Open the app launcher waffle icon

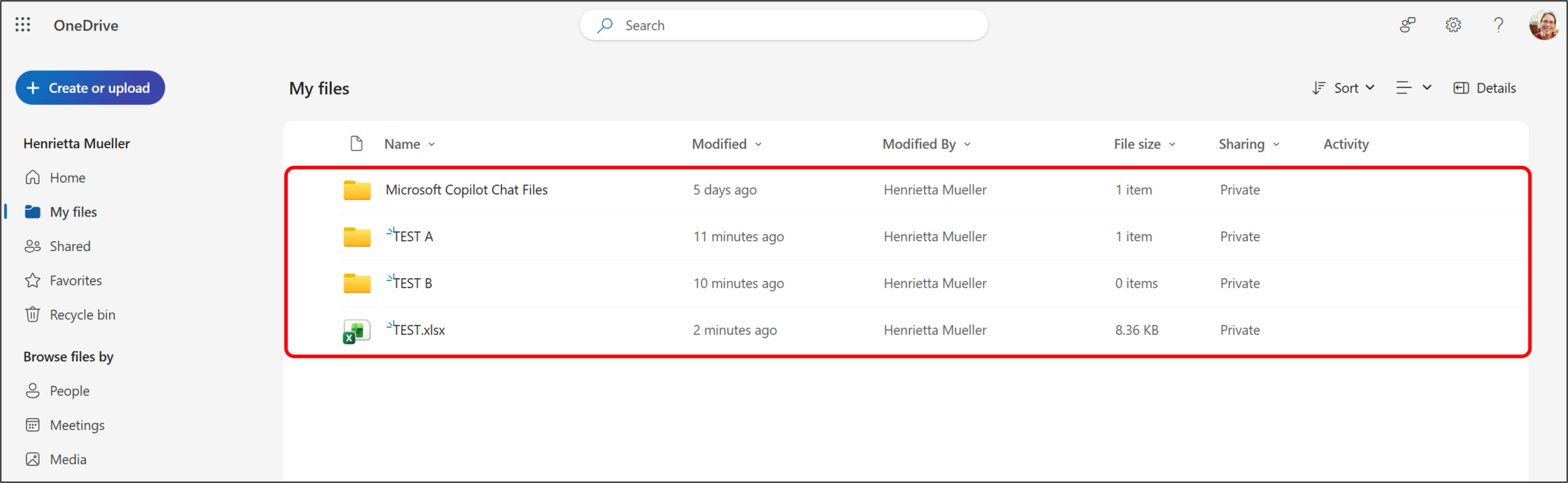coord(23,25)
